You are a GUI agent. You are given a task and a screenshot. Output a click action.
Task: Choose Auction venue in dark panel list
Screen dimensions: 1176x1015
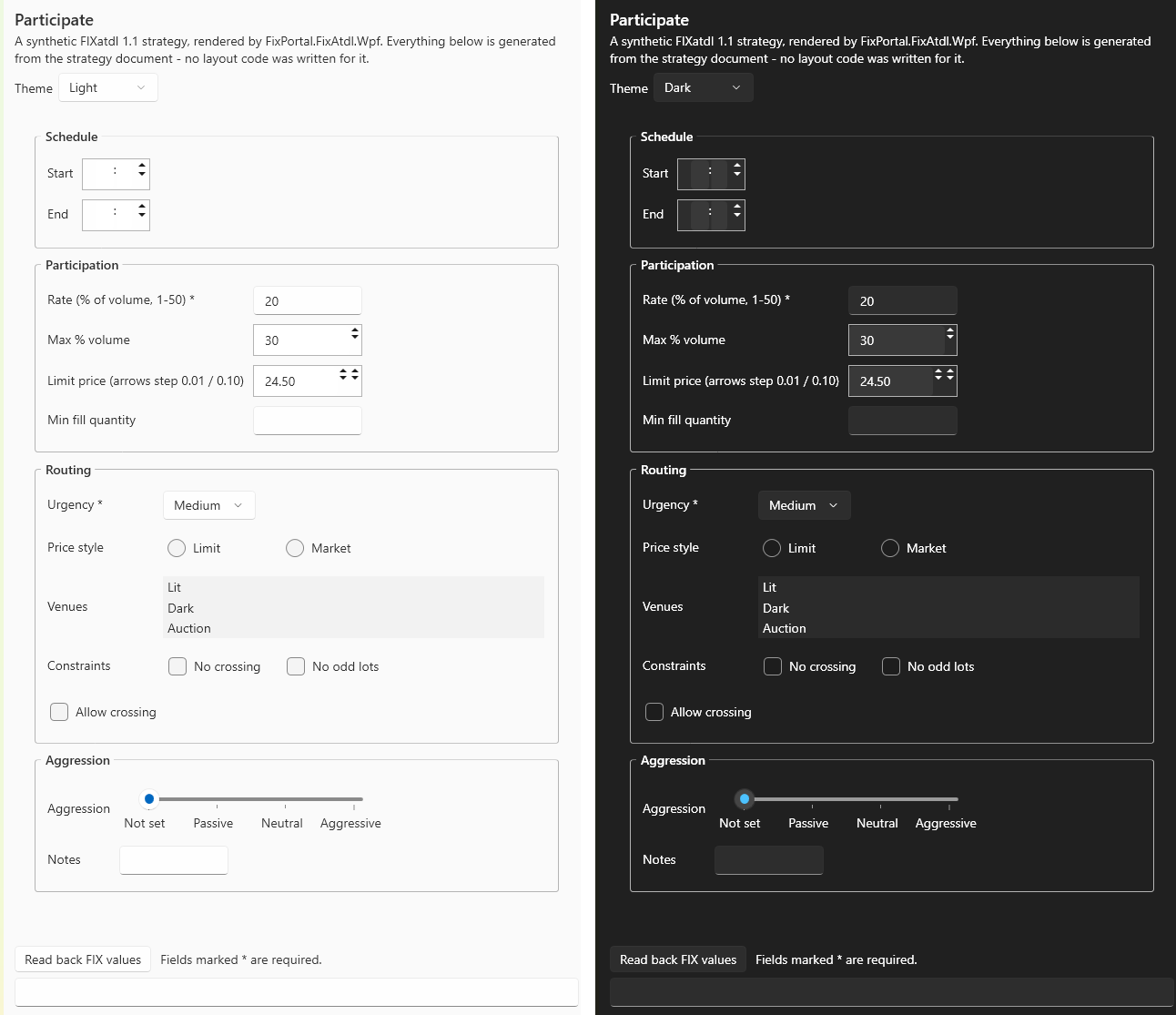click(948, 628)
